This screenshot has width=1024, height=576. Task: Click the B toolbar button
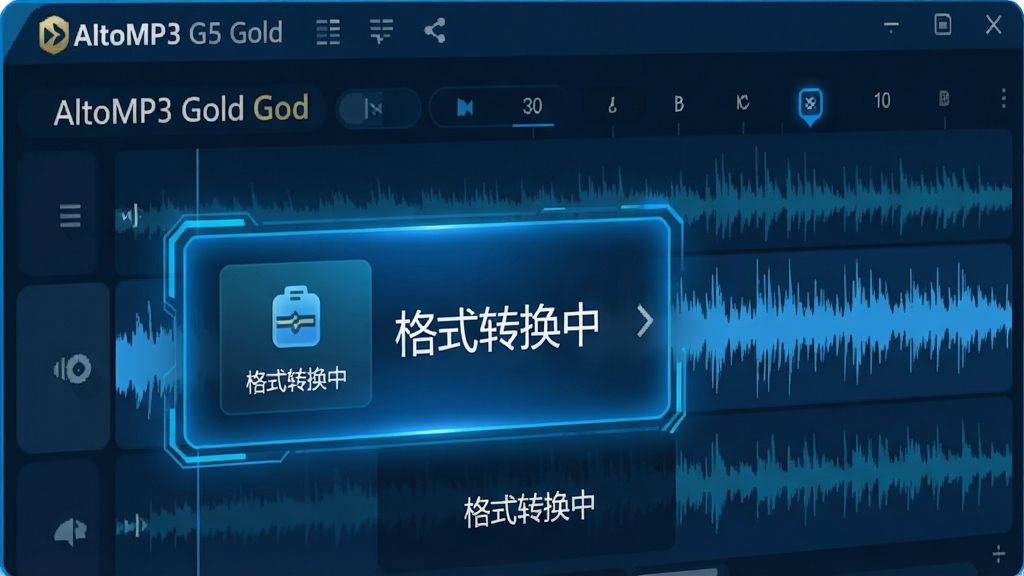click(679, 103)
